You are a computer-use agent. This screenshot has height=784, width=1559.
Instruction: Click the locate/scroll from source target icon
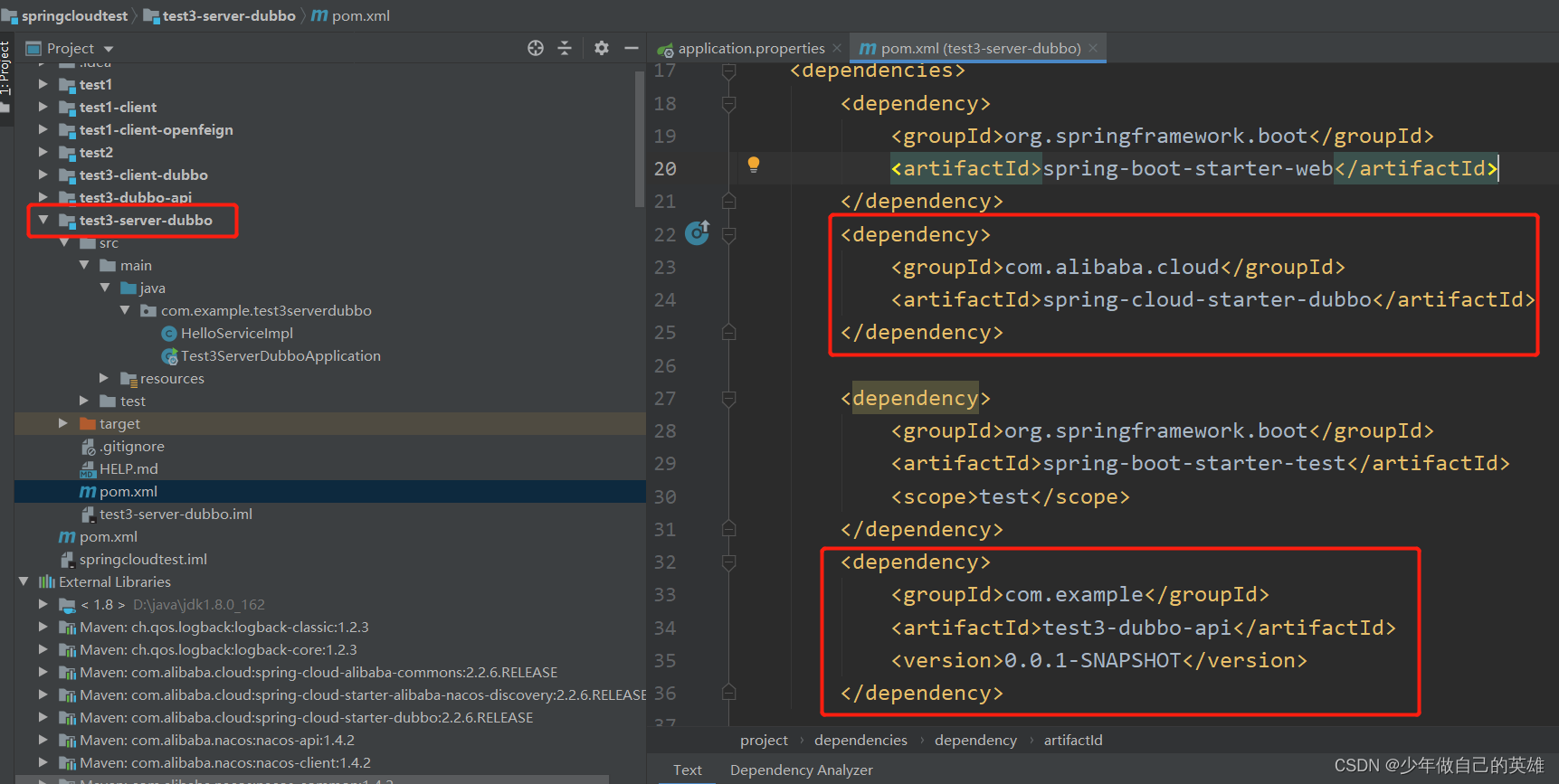point(536,48)
